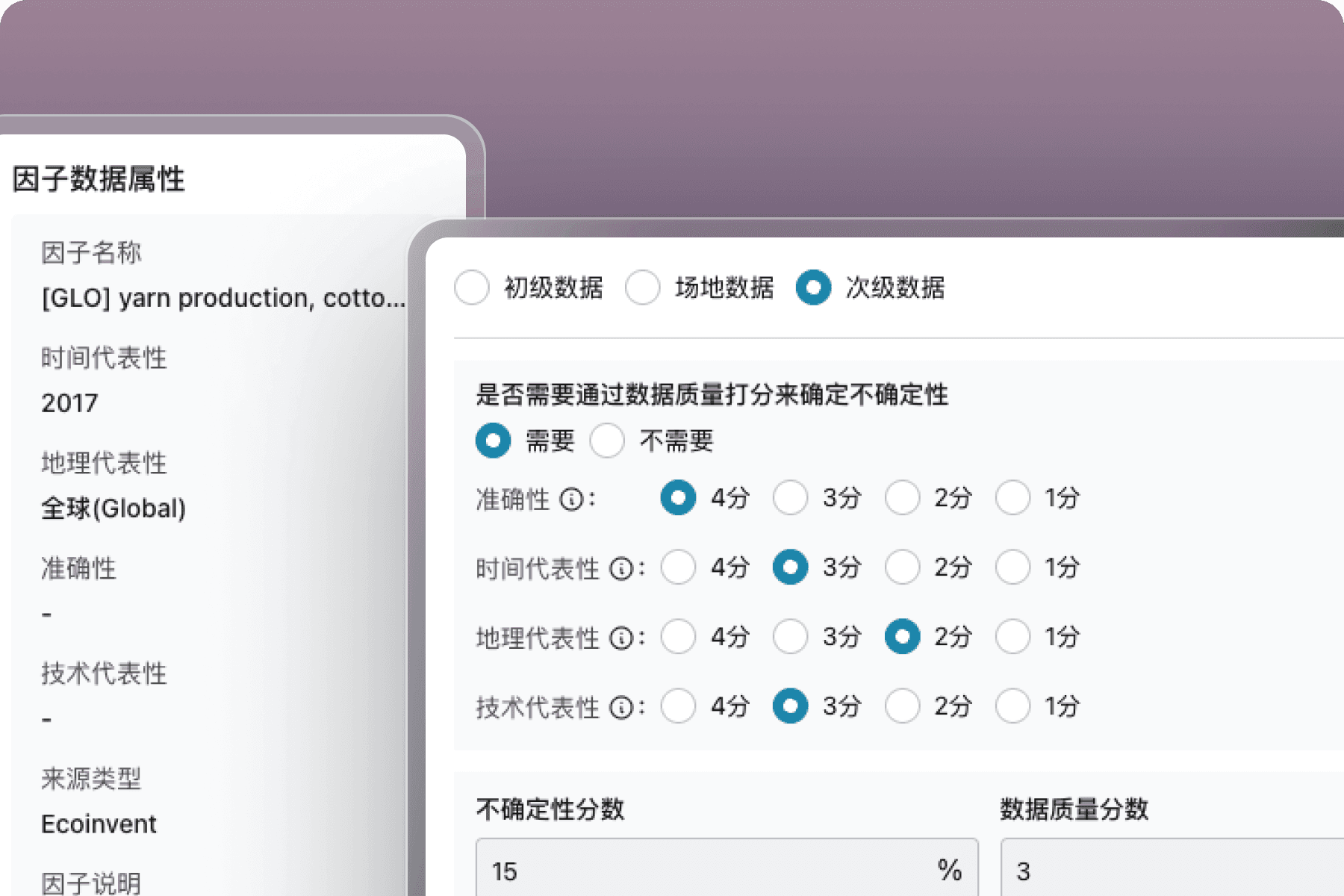The height and width of the screenshot is (896, 1344).
Task: Select the 次级数据 radio button
Action: point(813,287)
